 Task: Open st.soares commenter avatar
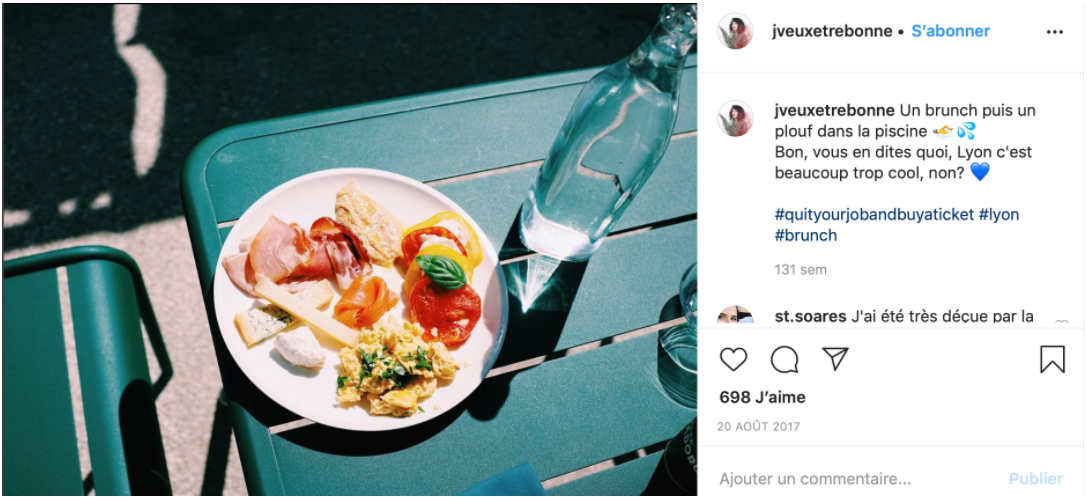[x=735, y=316]
